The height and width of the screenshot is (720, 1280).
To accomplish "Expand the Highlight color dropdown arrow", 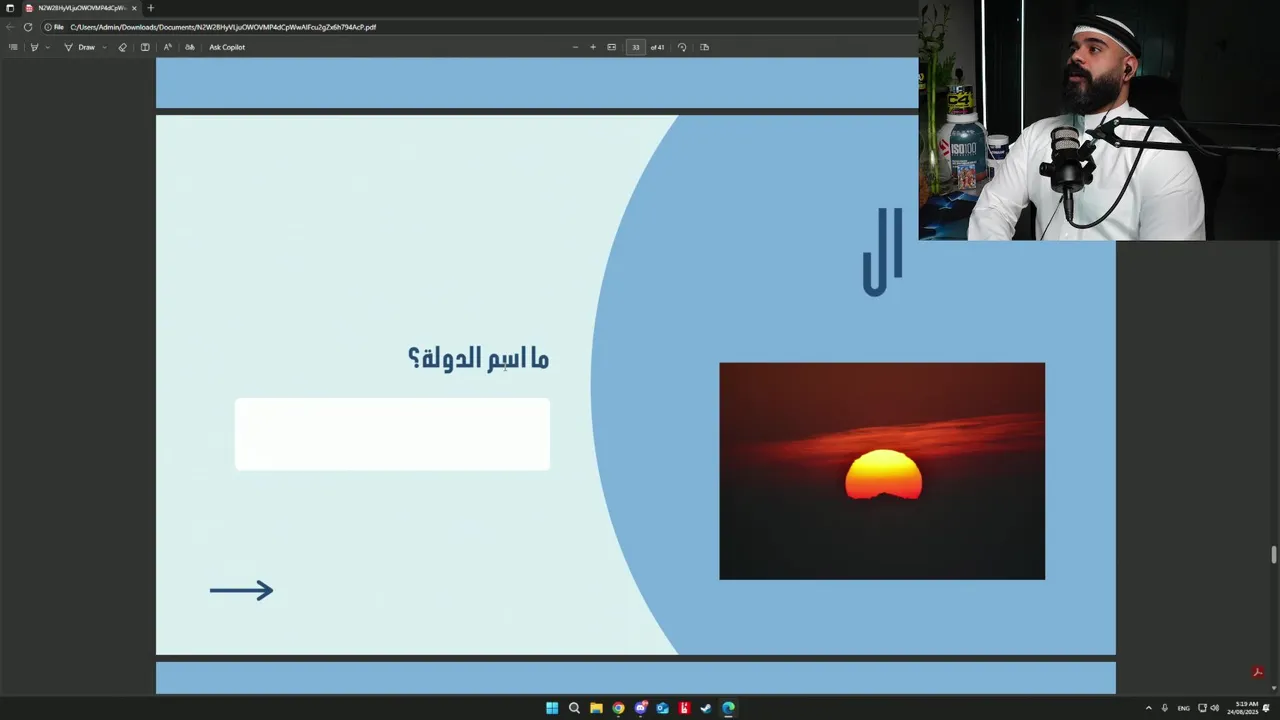I will [x=47, y=47].
